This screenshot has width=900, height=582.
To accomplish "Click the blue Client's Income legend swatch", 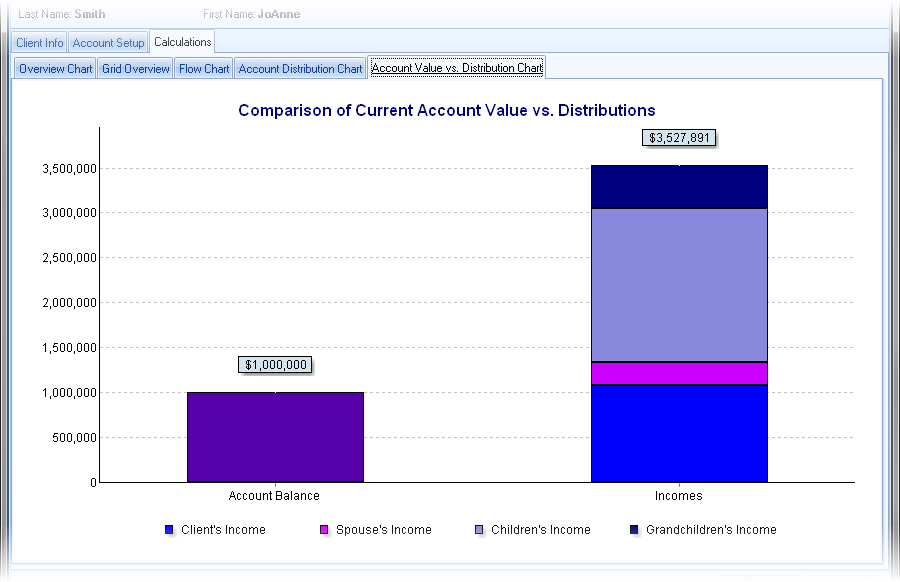I will pos(169,530).
